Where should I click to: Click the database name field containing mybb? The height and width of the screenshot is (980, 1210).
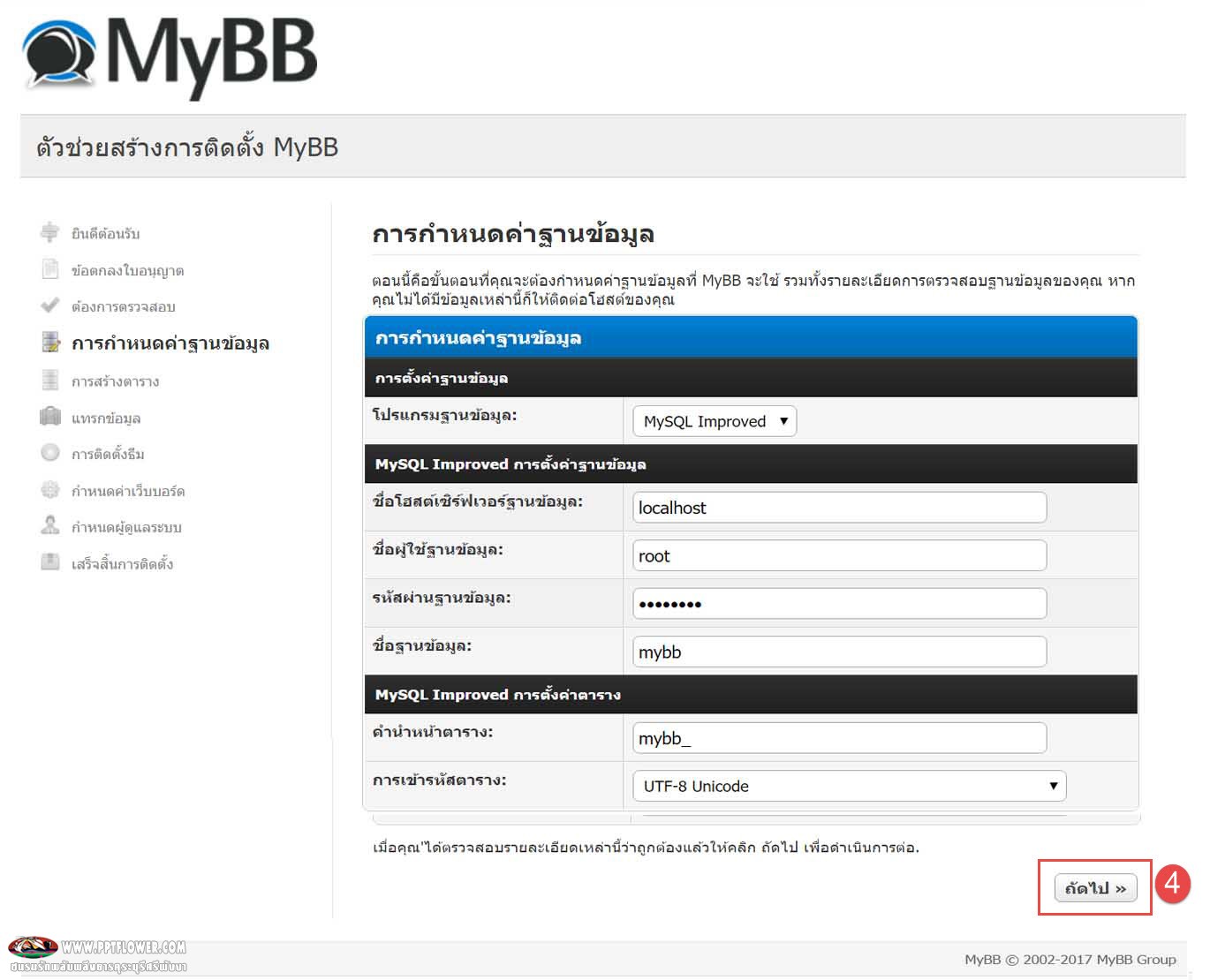(840, 652)
